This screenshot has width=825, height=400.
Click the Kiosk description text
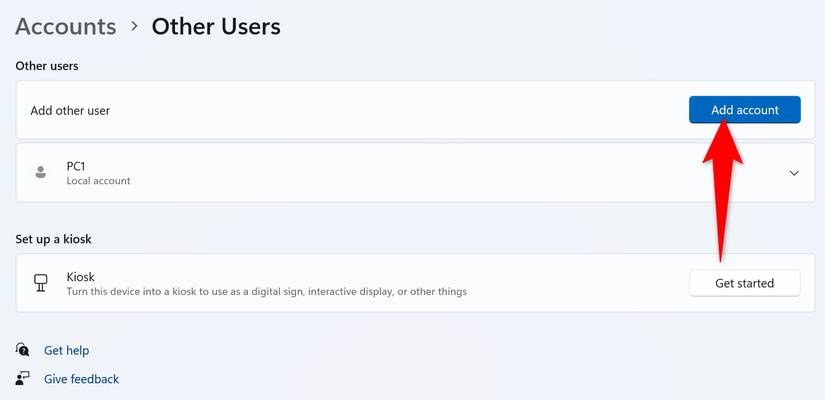click(x=267, y=291)
